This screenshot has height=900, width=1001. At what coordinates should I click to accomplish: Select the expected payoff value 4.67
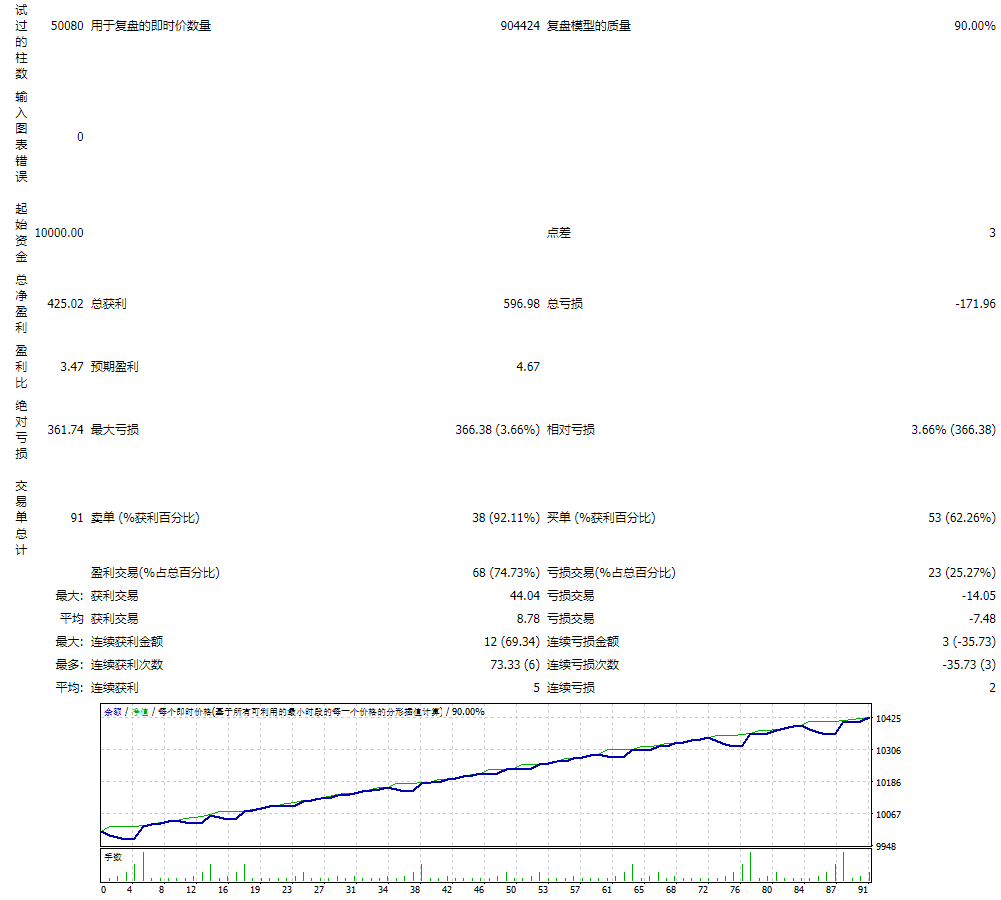point(527,366)
